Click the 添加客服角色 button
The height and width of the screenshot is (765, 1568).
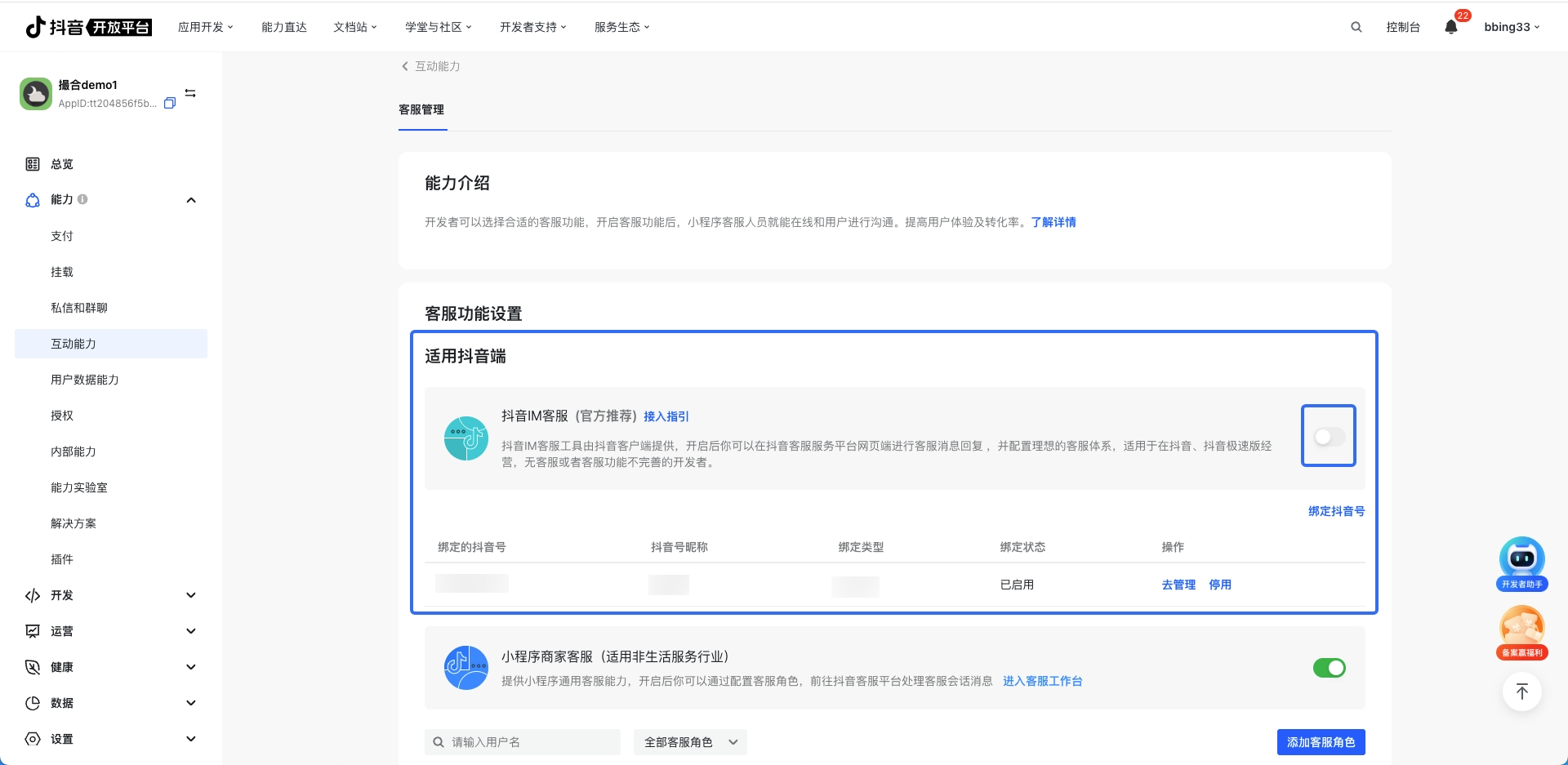(1321, 742)
